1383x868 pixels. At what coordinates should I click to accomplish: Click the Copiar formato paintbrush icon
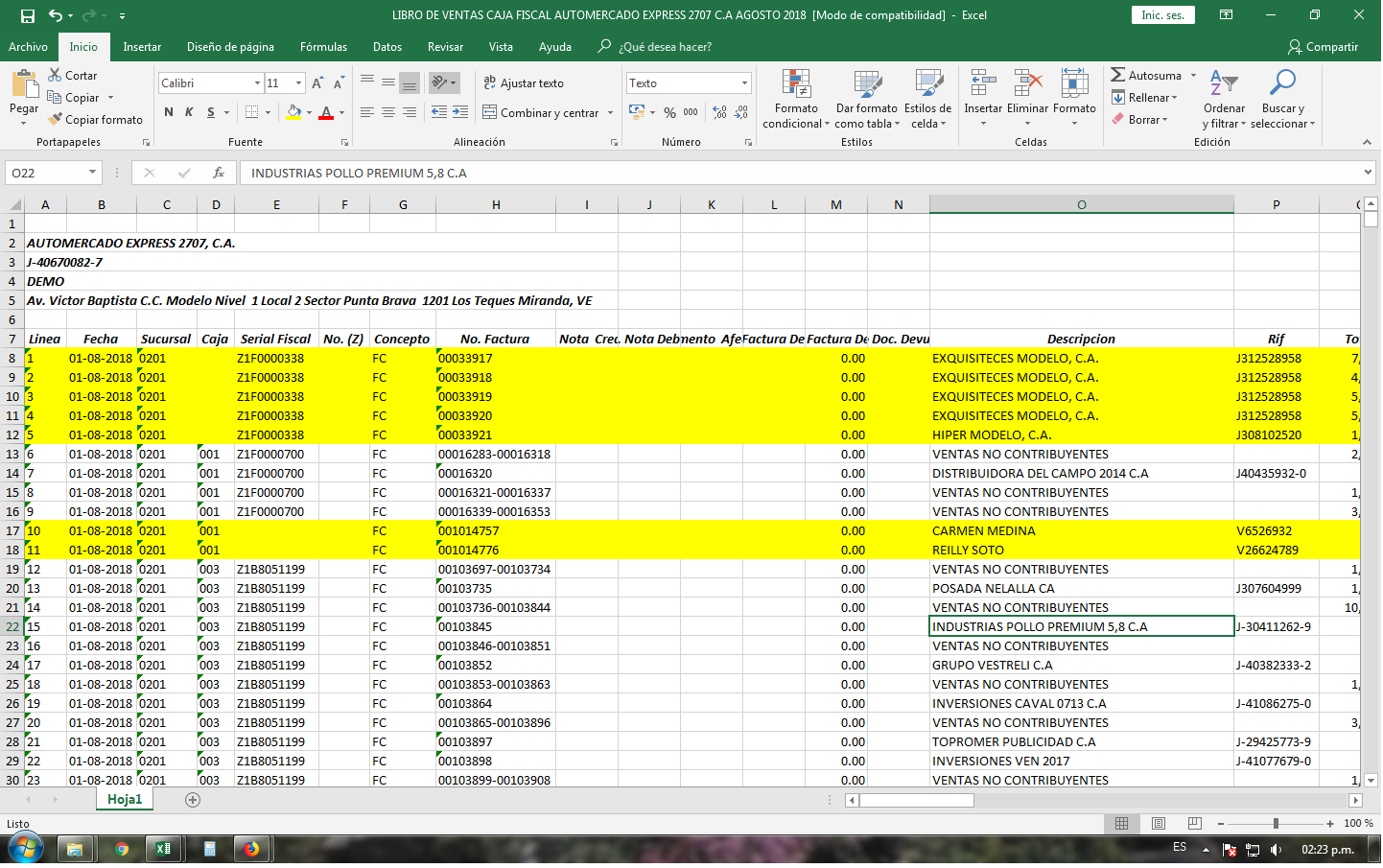point(55,120)
